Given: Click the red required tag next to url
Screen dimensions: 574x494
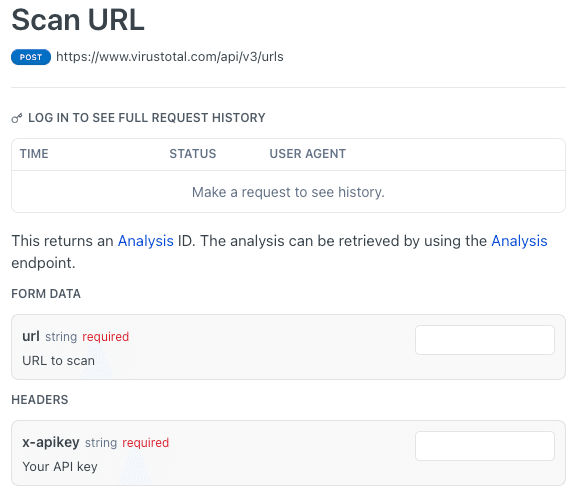Looking at the screenshot, I should click(105, 337).
